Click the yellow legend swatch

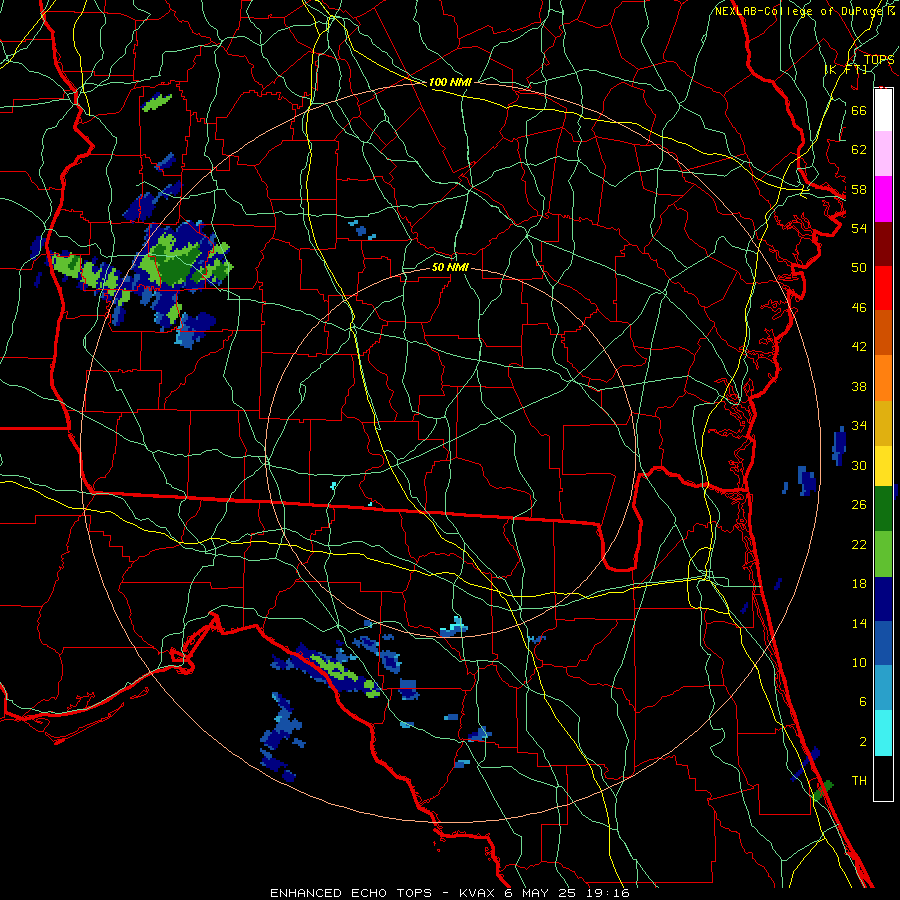pos(883,466)
